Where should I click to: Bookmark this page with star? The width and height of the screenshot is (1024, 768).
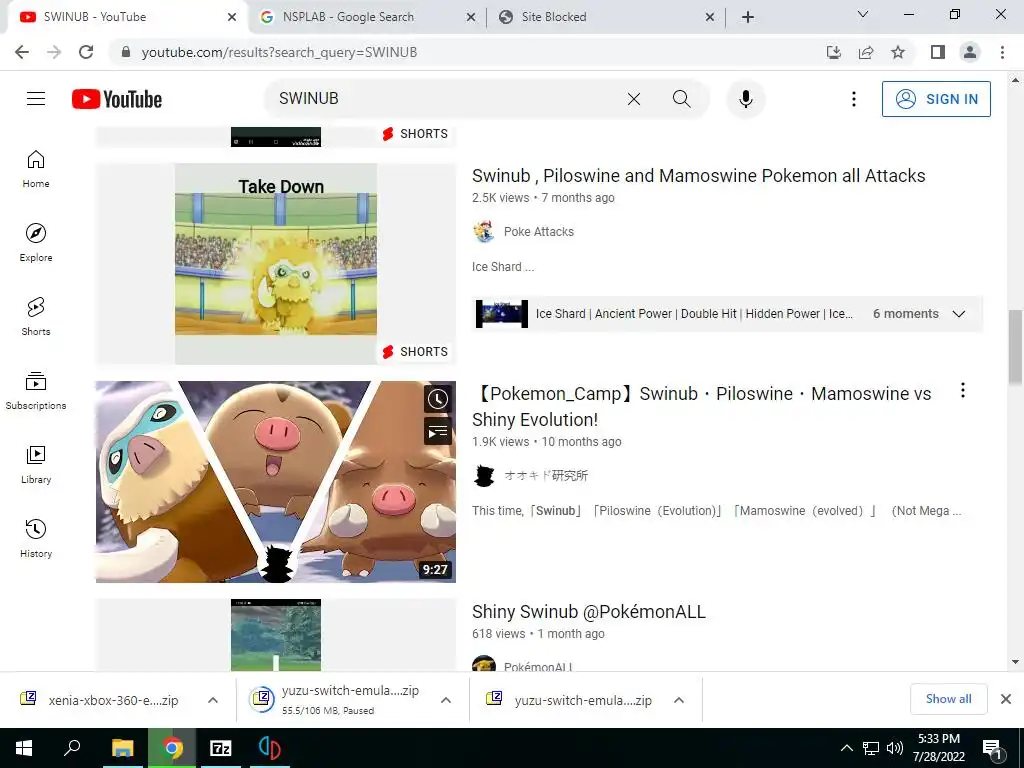tap(898, 52)
